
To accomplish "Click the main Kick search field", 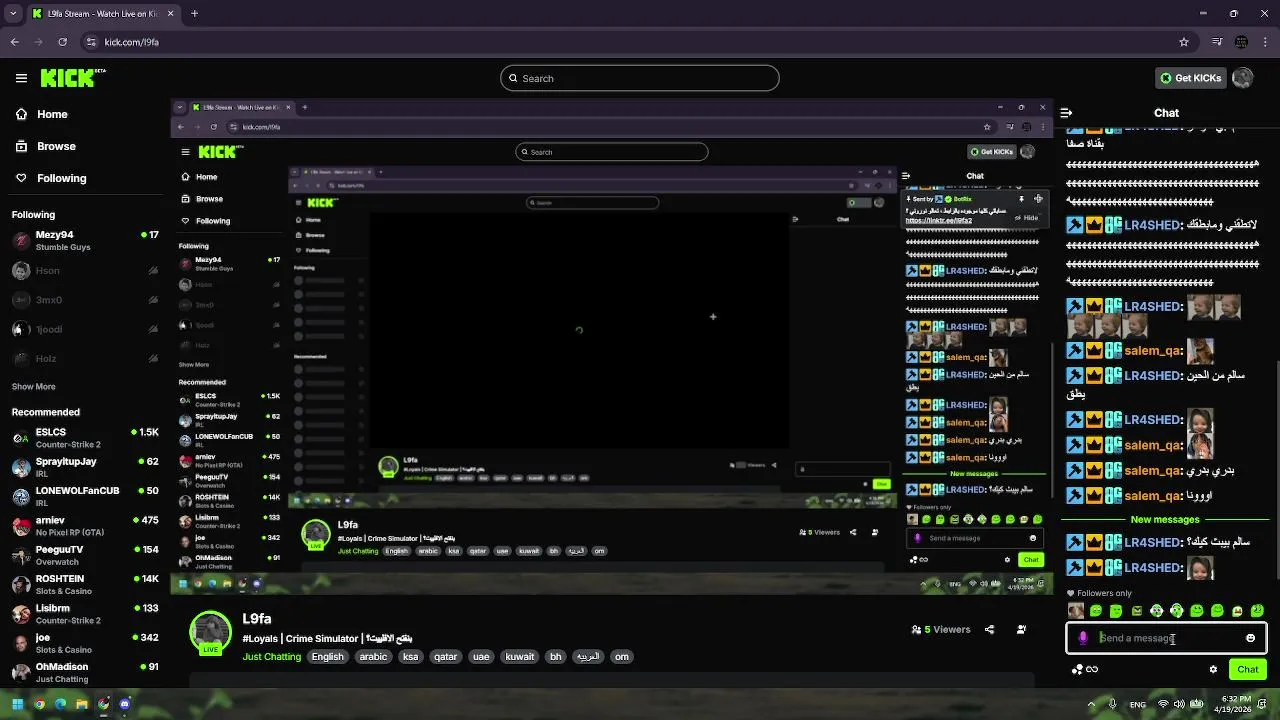I will (x=640, y=78).
